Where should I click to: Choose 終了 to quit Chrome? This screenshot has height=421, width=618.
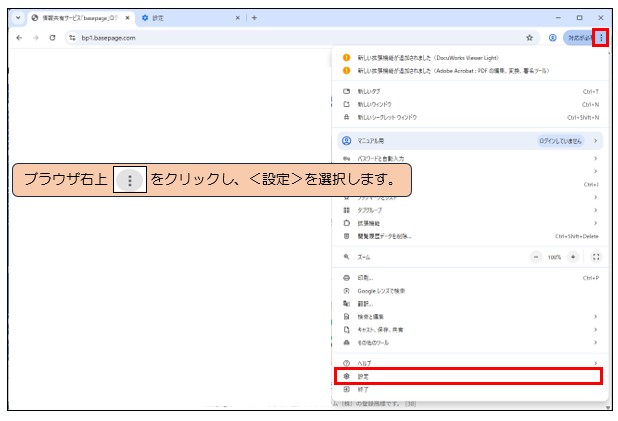coord(470,389)
